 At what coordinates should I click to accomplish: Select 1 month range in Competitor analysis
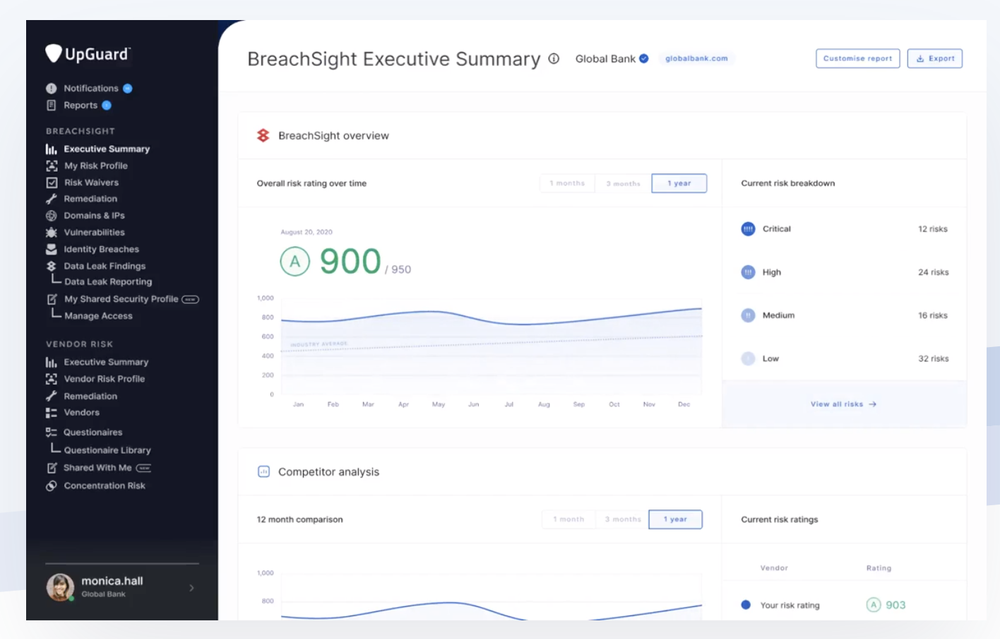[x=569, y=519]
